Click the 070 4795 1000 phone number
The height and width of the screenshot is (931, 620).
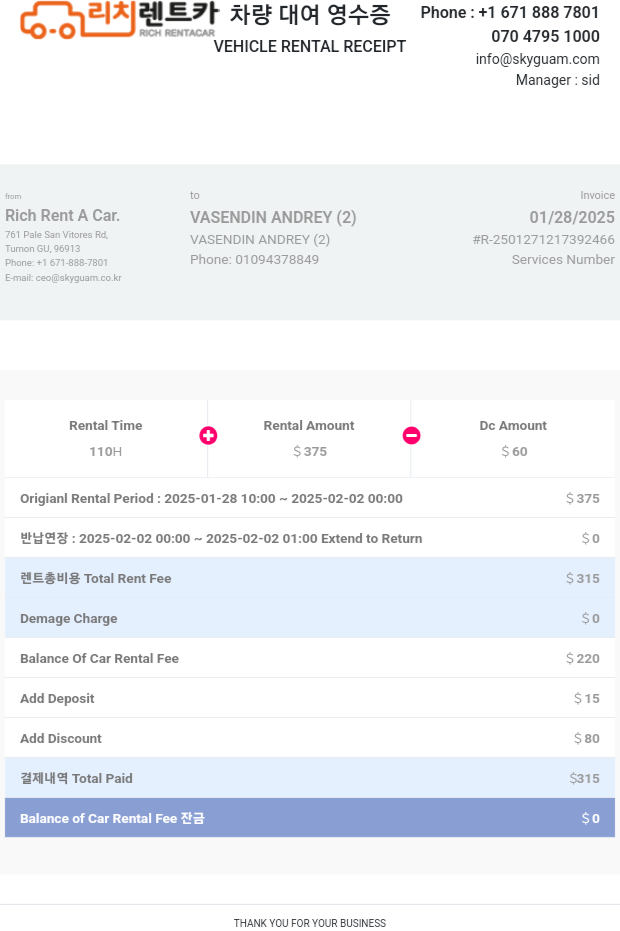point(545,36)
